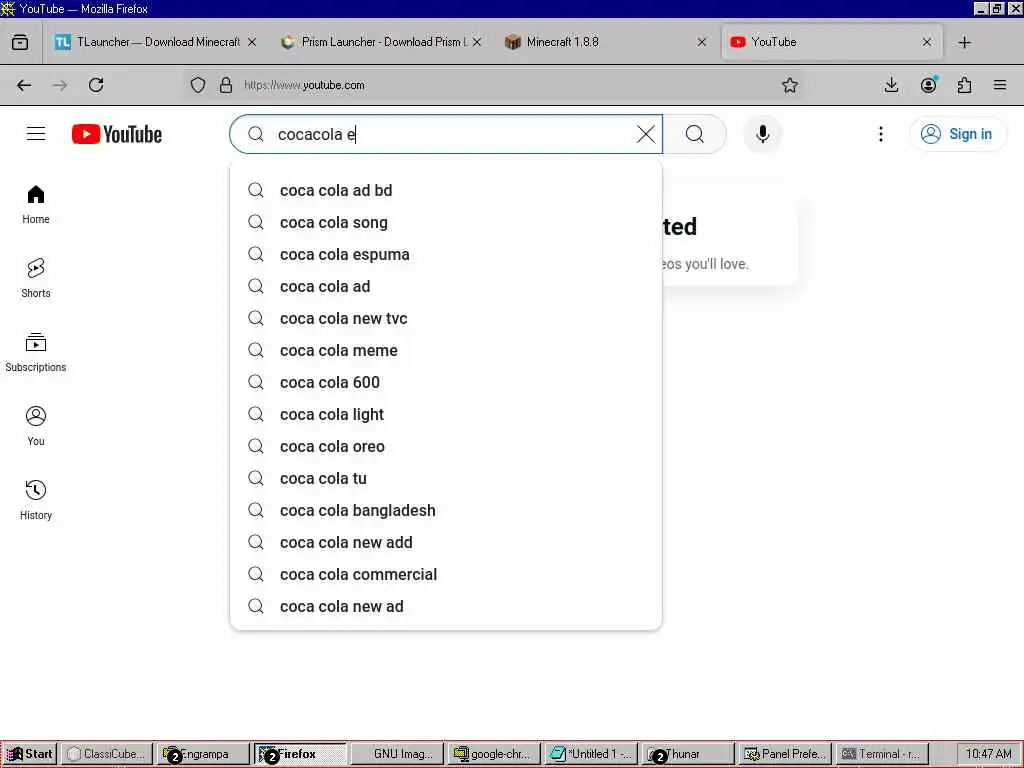Close the YouTube tab

[927, 42]
